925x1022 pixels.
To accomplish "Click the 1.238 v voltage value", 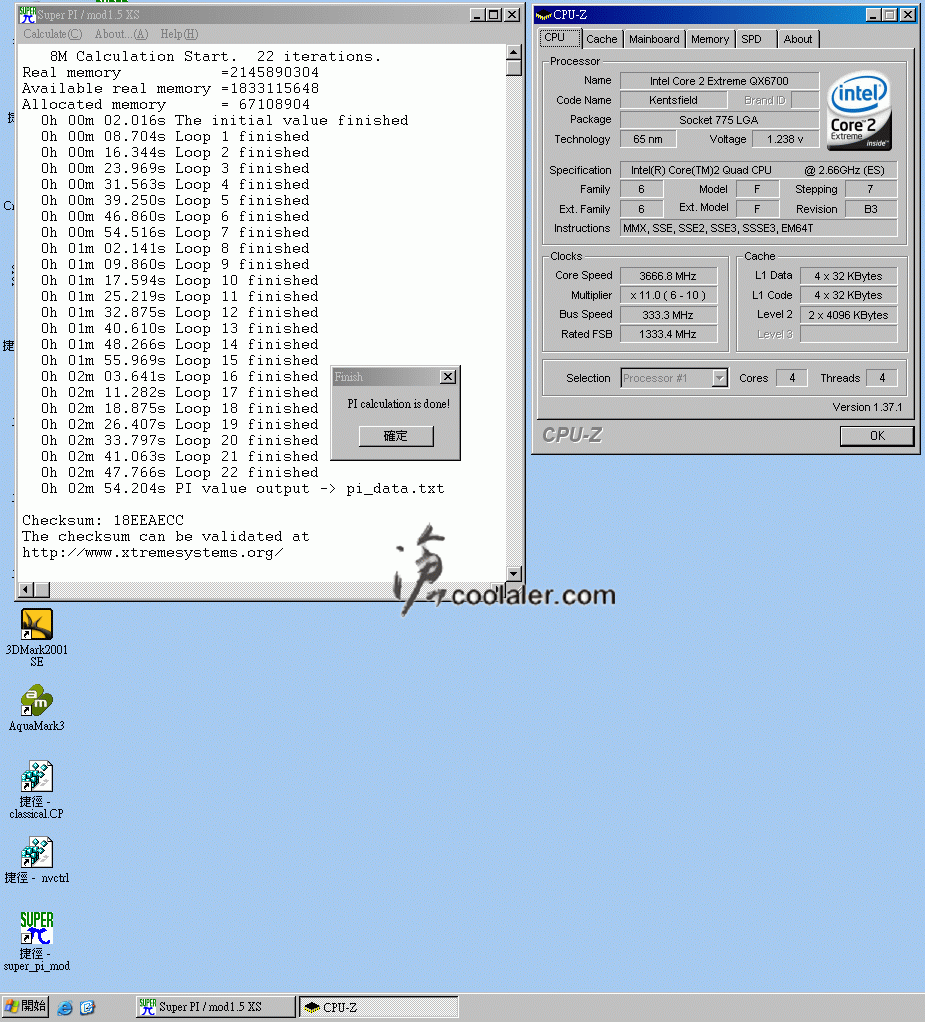I will tap(785, 139).
